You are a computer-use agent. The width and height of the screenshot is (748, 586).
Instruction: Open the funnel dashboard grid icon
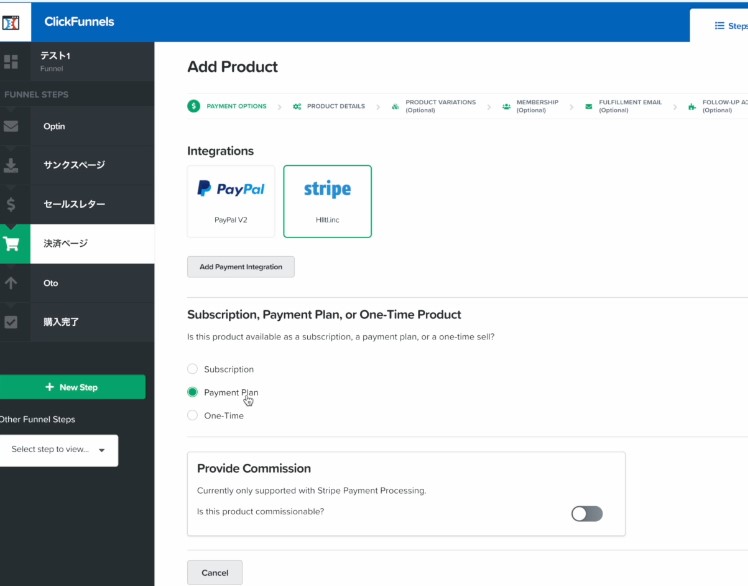click(x=10, y=62)
